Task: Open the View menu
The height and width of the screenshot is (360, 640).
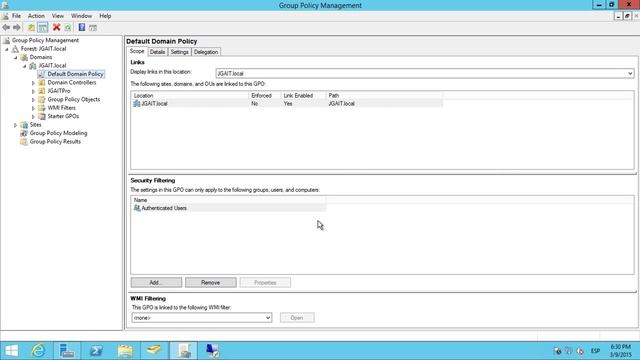Action: (x=58, y=16)
